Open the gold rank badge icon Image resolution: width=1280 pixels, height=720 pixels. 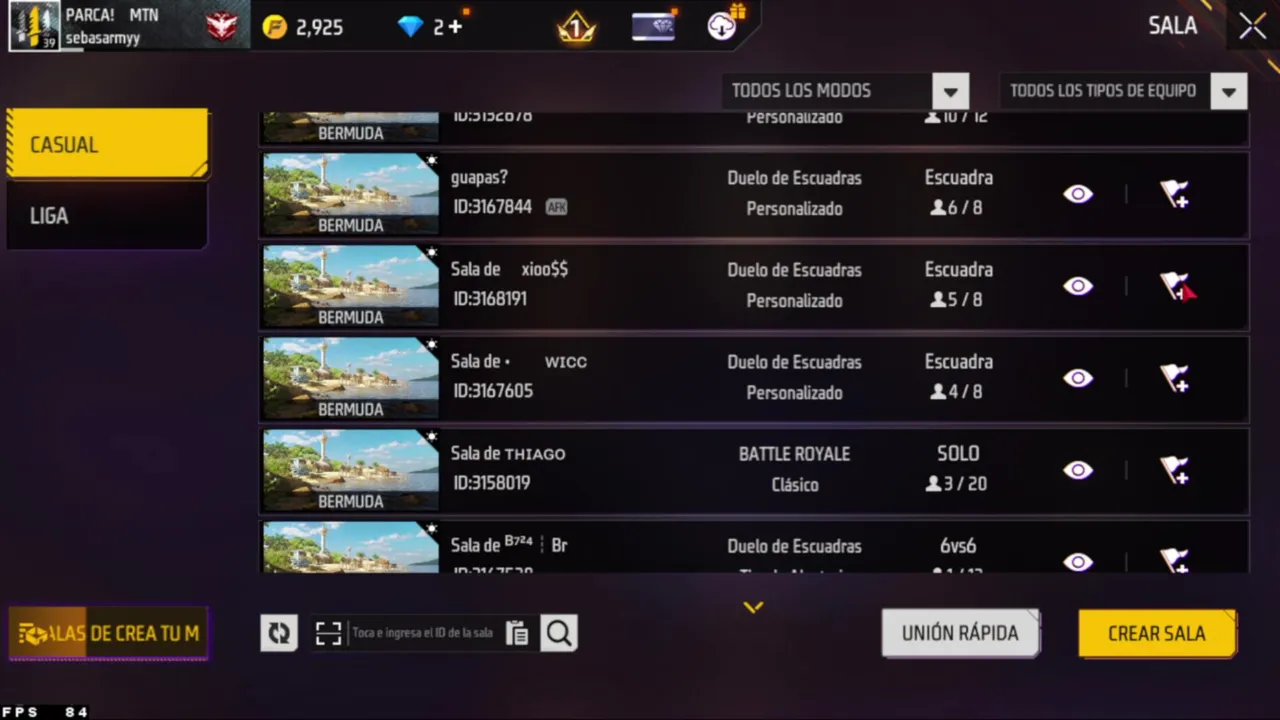point(576,27)
